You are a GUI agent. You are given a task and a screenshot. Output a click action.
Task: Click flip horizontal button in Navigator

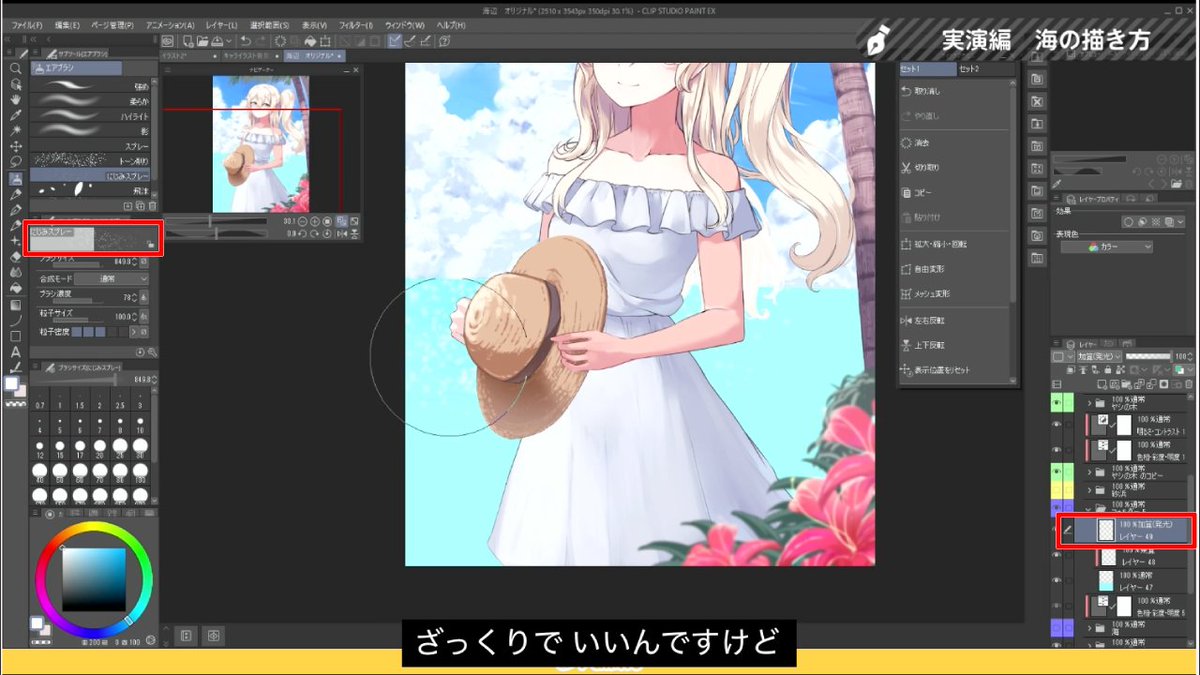tap(343, 233)
